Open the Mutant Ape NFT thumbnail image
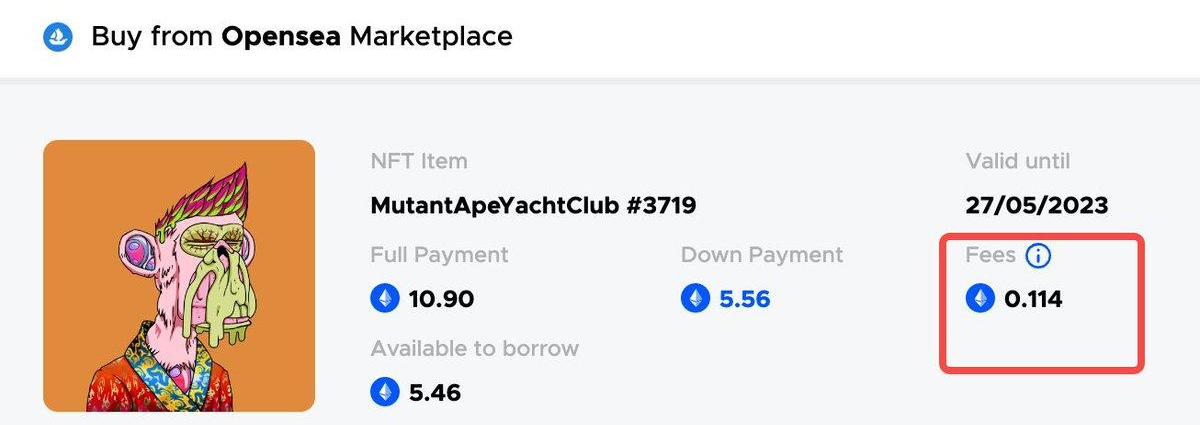The height and width of the screenshot is (425, 1200). click(x=179, y=276)
